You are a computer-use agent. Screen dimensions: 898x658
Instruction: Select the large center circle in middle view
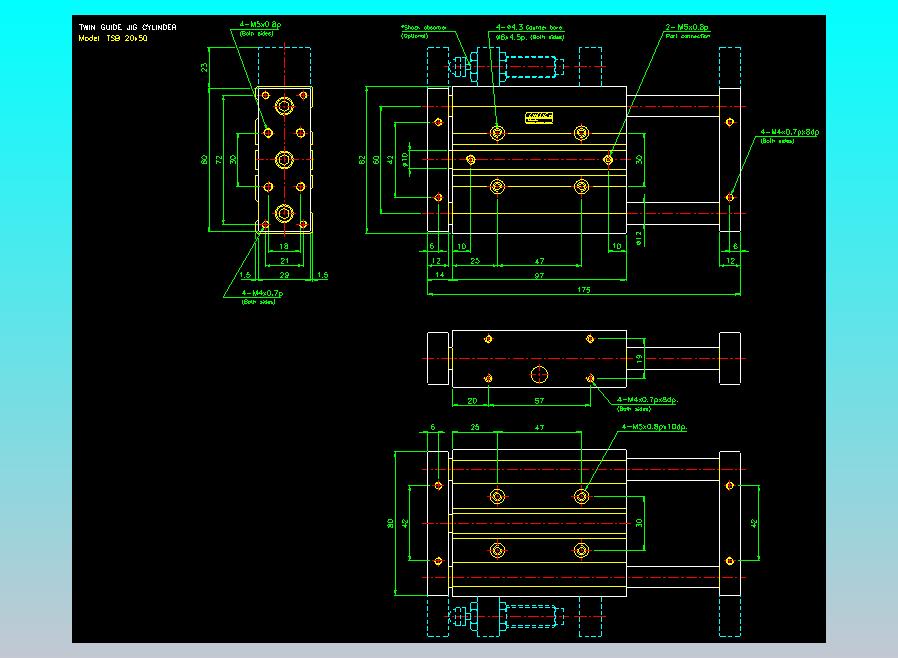(x=539, y=375)
